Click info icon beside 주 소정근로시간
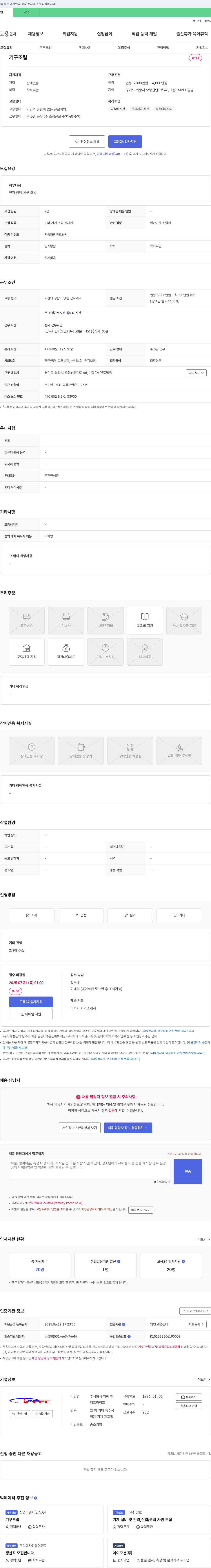The width and height of the screenshot is (211, 1568). point(68,313)
